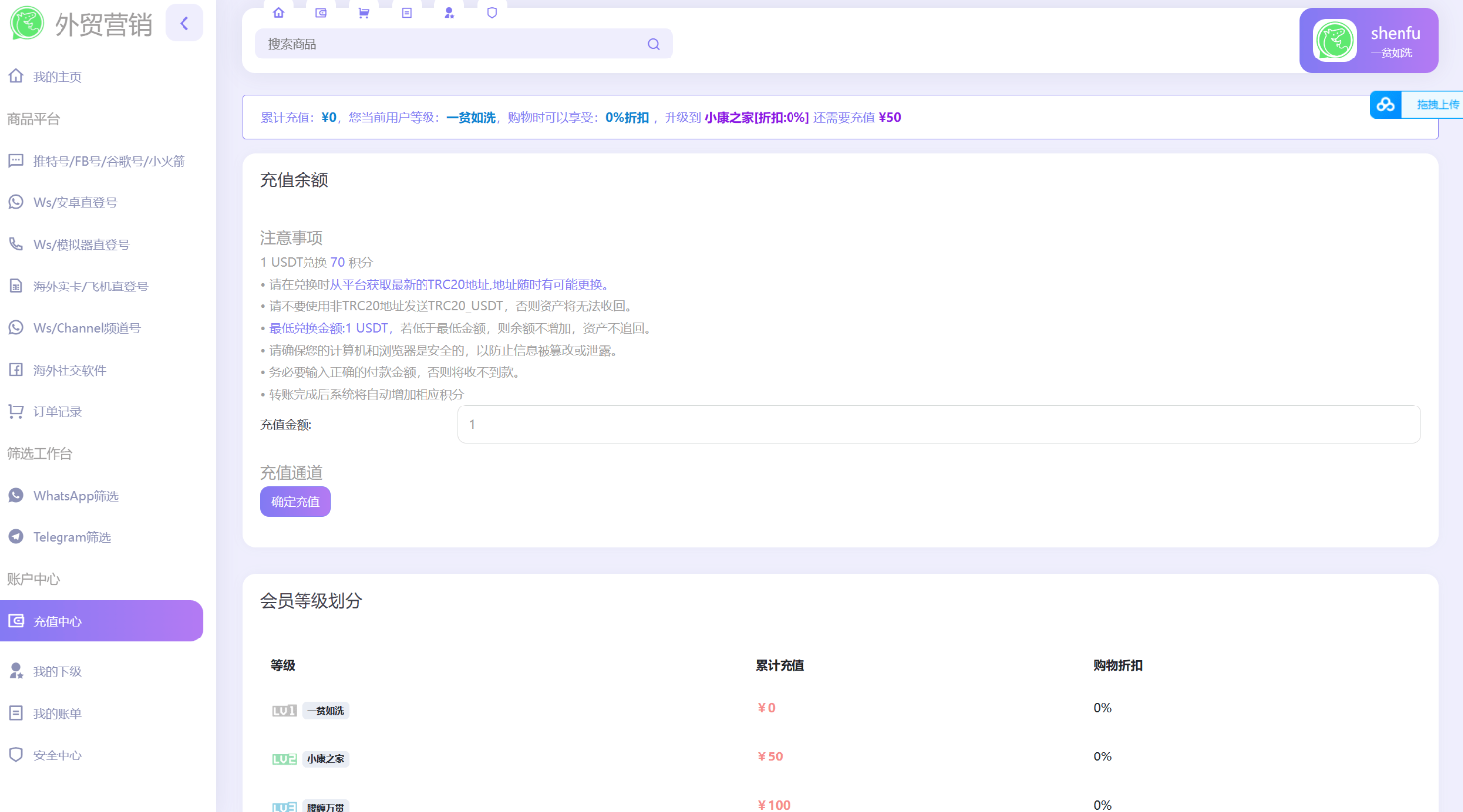
Task: Collapse the sidebar with the chevron button
Action: pyautogui.click(x=184, y=23)
